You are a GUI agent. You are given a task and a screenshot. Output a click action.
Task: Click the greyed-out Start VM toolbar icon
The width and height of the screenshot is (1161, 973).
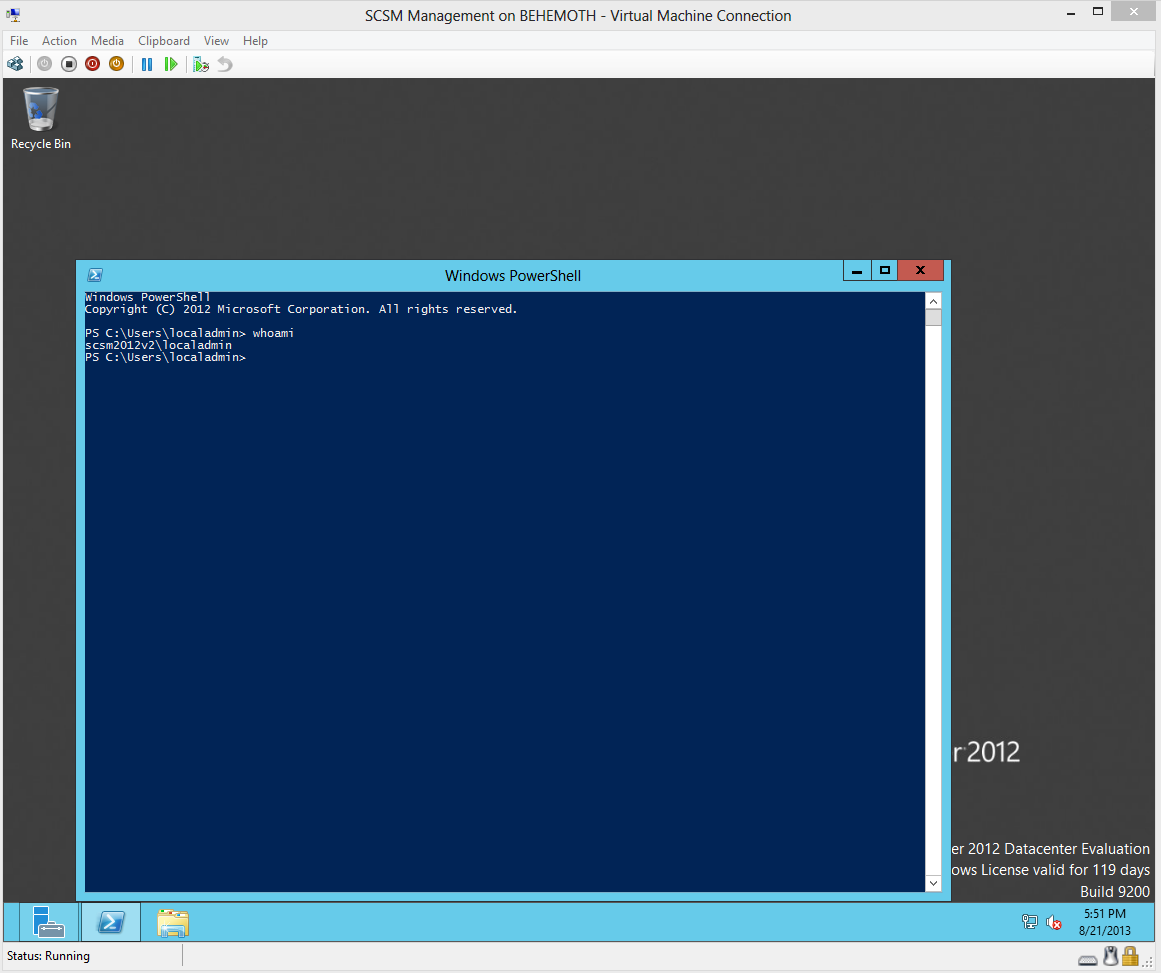(44, 64)
